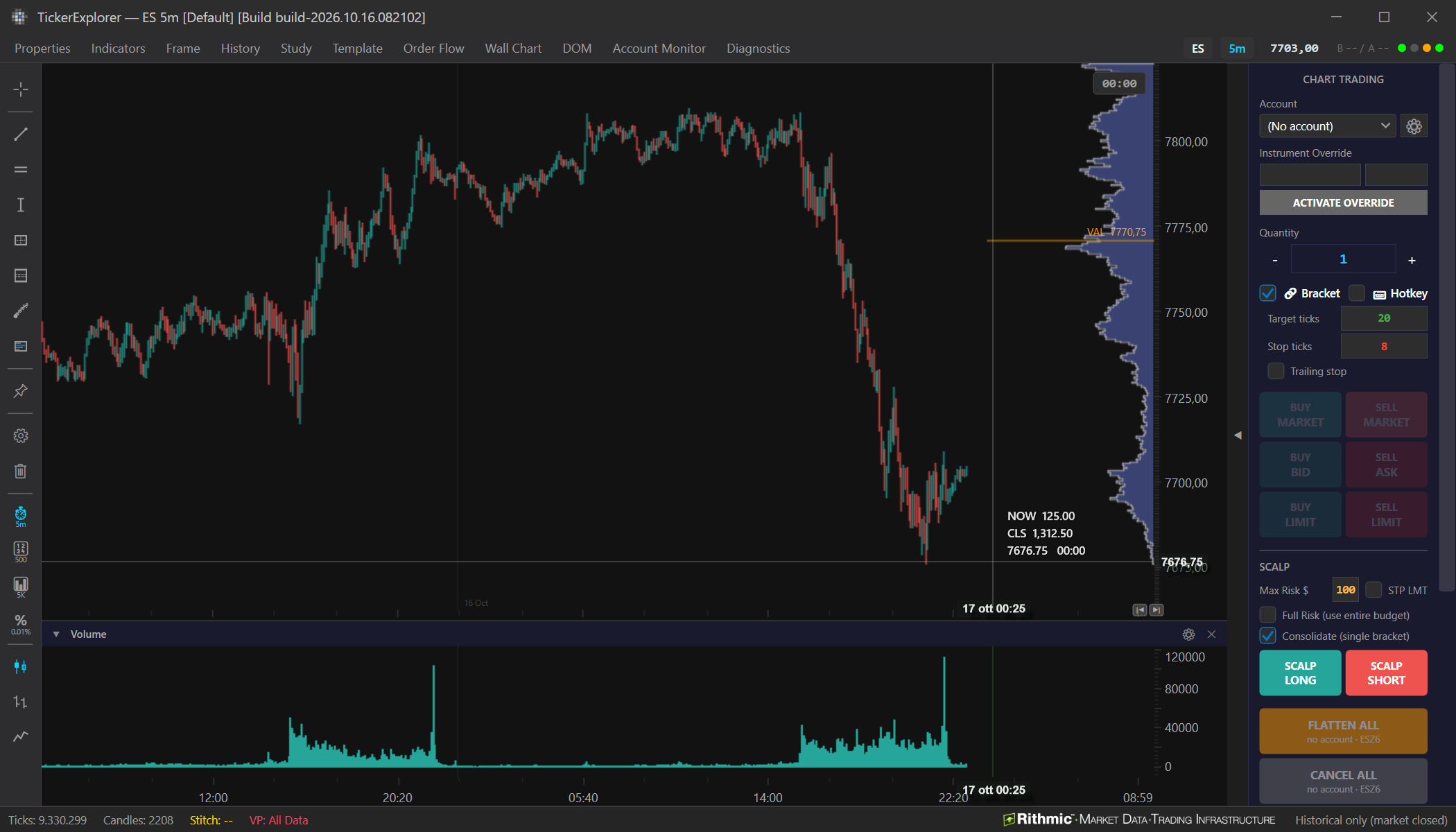Open the Account Monitor menu
This screenshot has width=1456, height=832.
[659, 48]
